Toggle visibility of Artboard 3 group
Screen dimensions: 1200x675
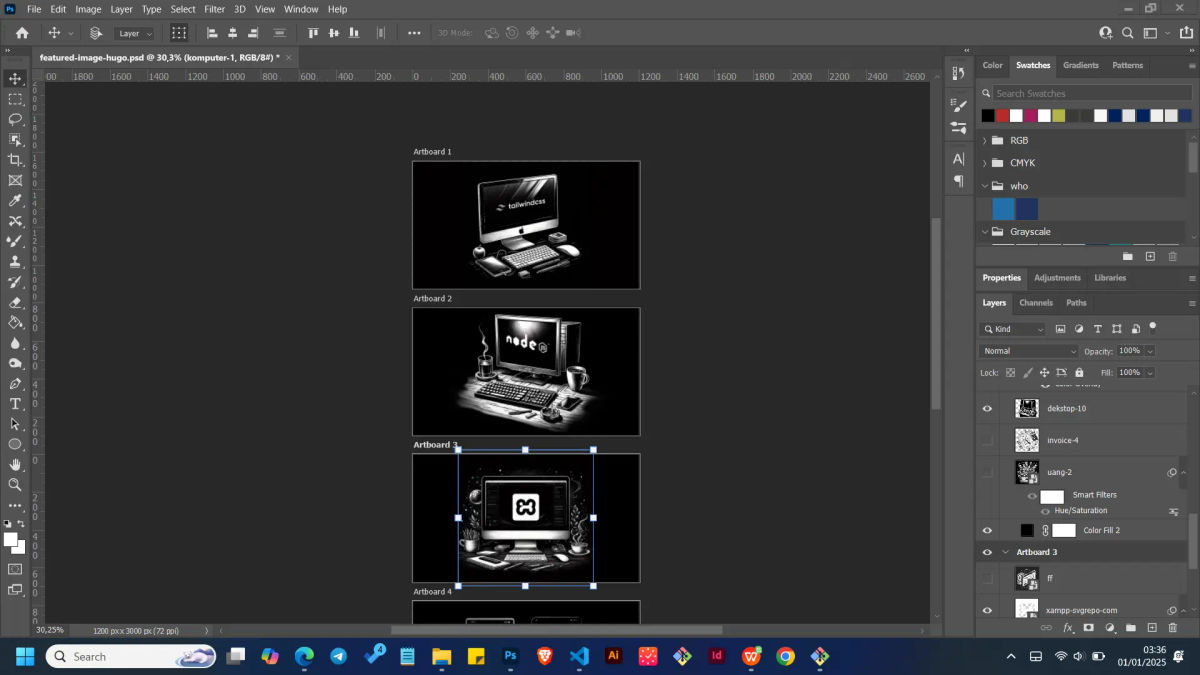click(x=988, y=552)
